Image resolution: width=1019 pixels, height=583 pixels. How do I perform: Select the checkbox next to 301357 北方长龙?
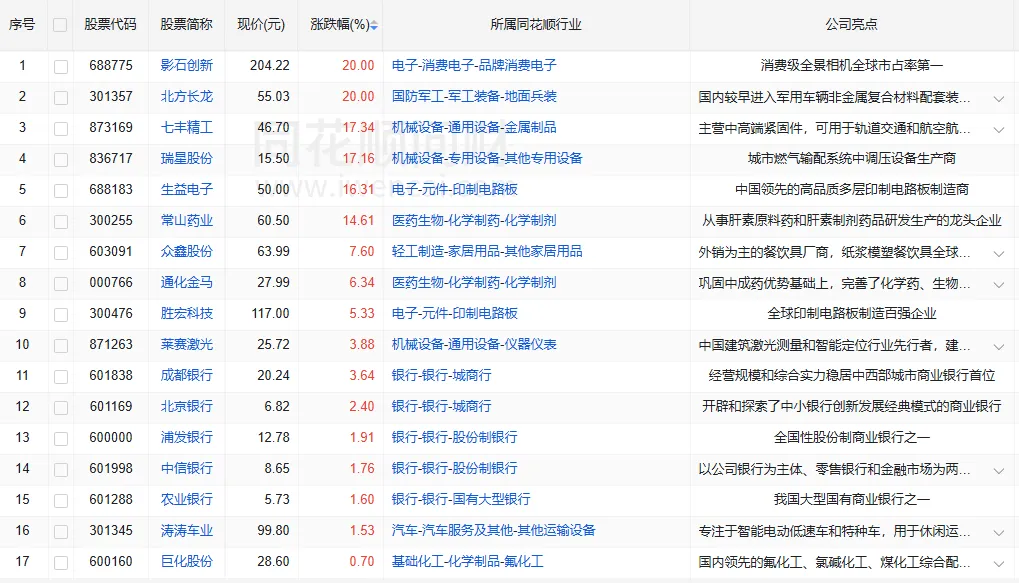coord(61,97)
